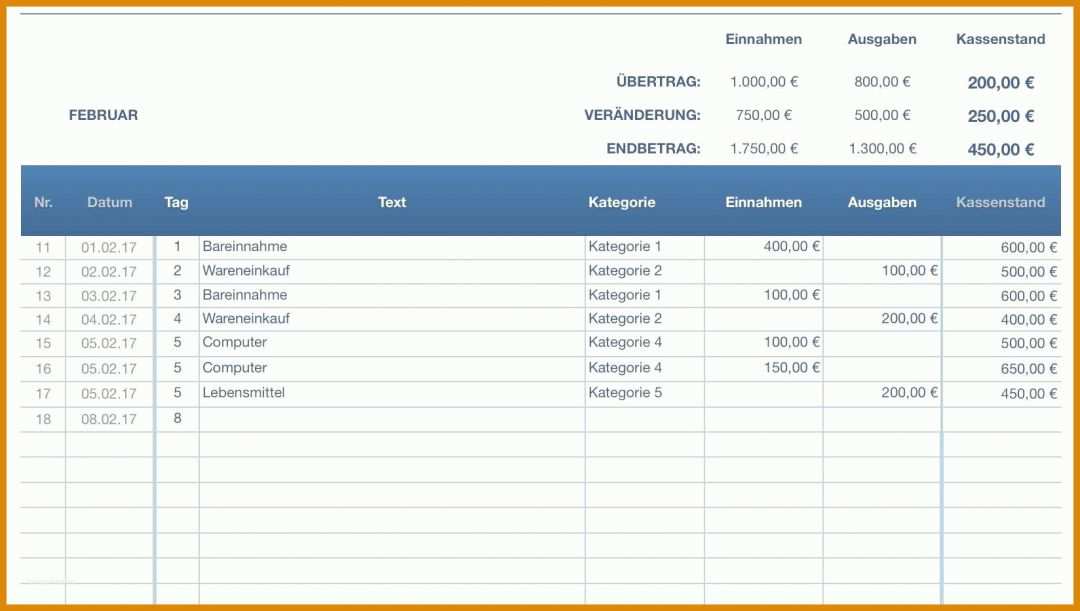Click the row number 11 cell
The image size is (1080, 611).
[43, 247]
